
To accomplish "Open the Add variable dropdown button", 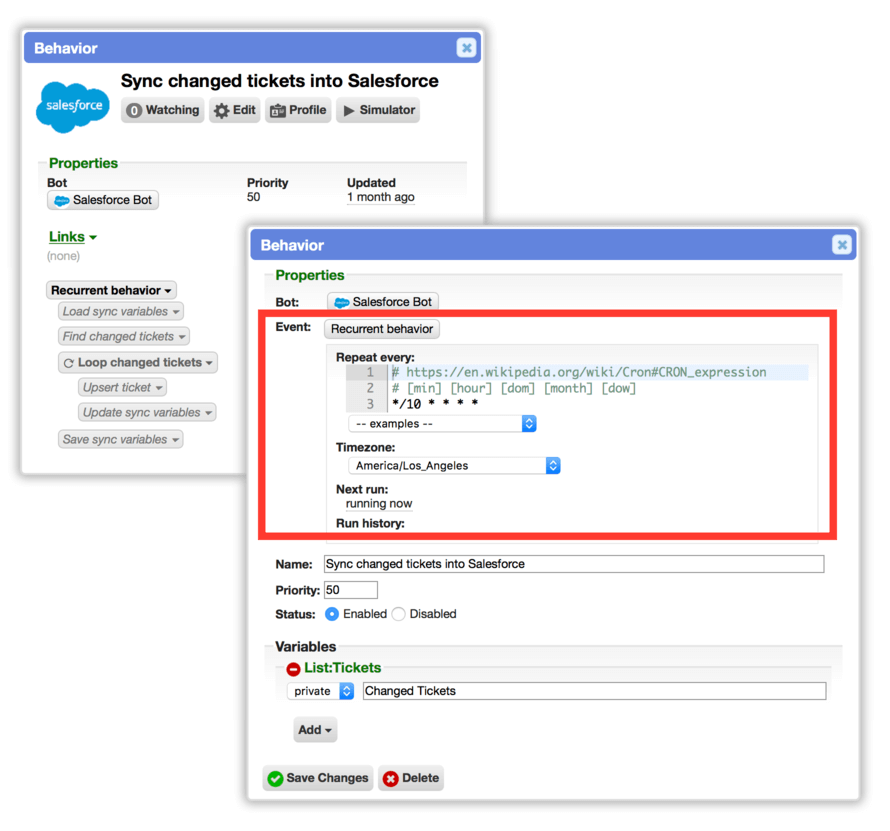I will 315,729.
